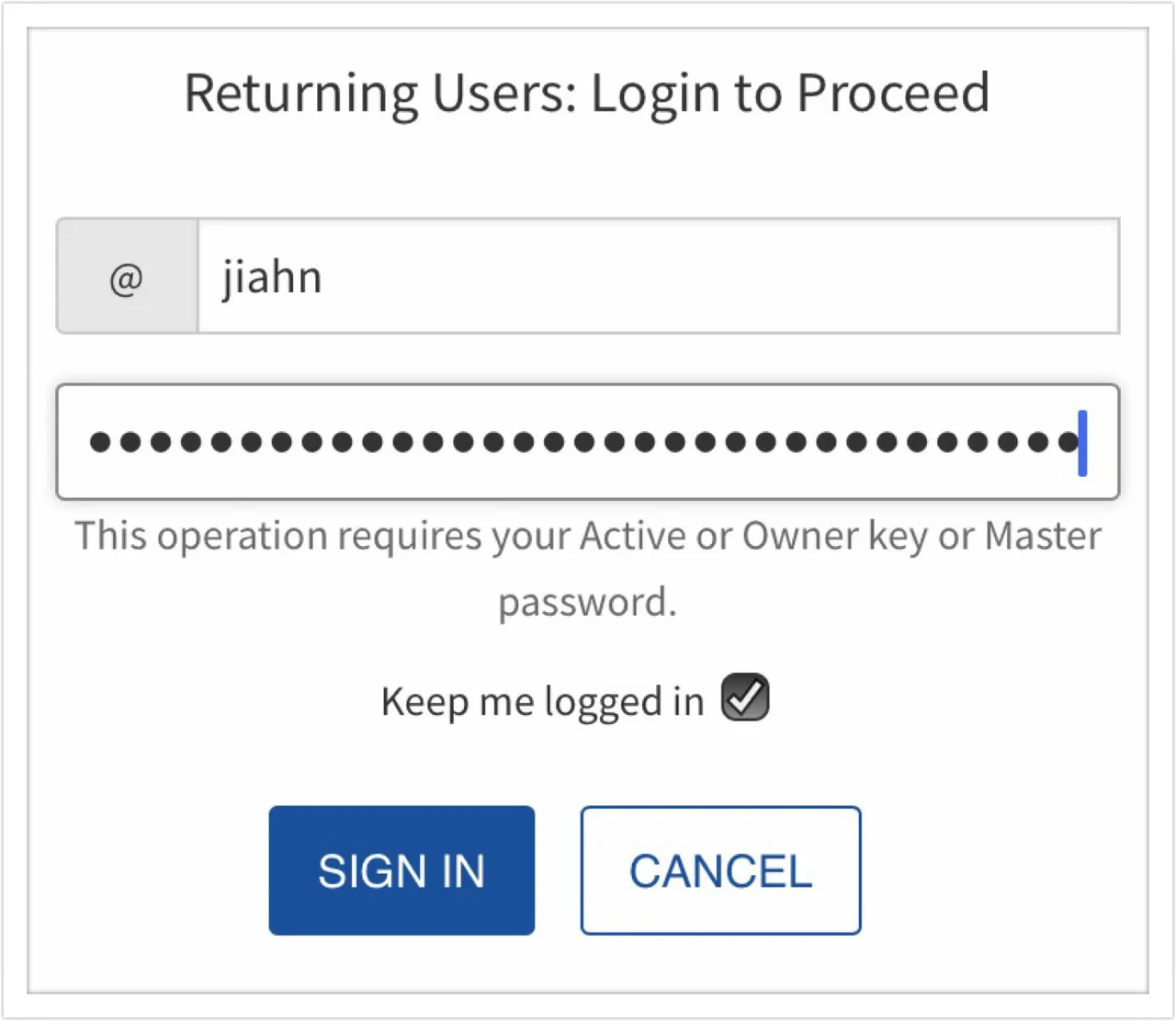Click the Login to Proceed title text
The height and width of the screenshot is (1021, 1176).
tap(790, 94)
